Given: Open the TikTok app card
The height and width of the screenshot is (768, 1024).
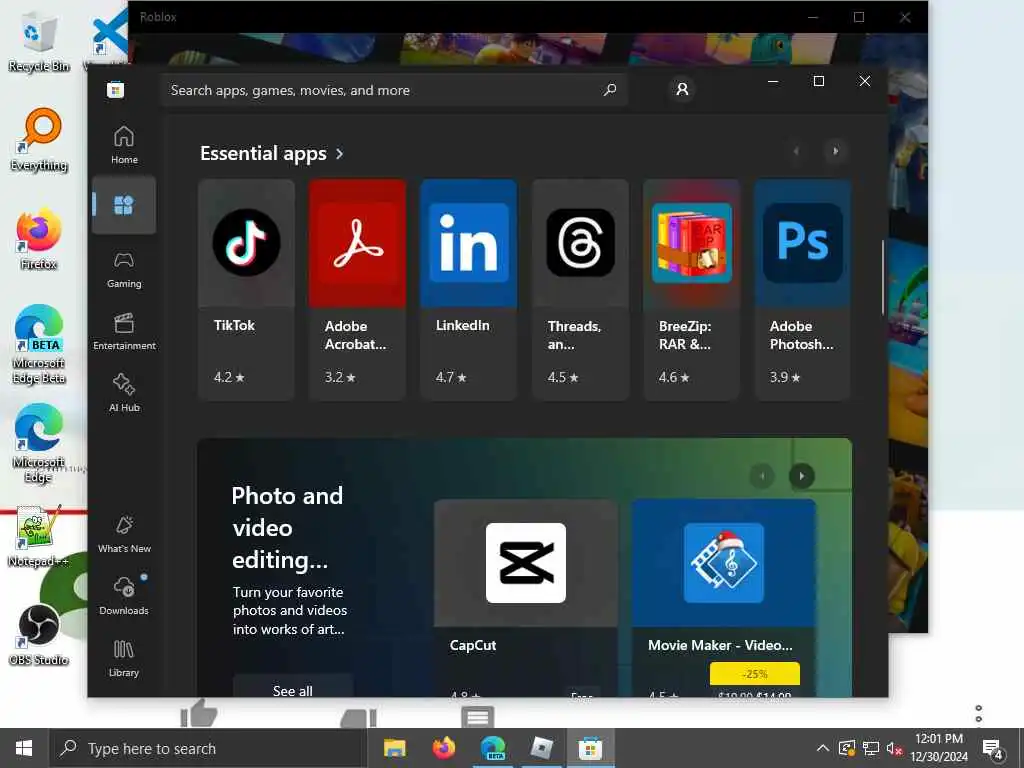Looking at the screenshot, I should [246, 289].
